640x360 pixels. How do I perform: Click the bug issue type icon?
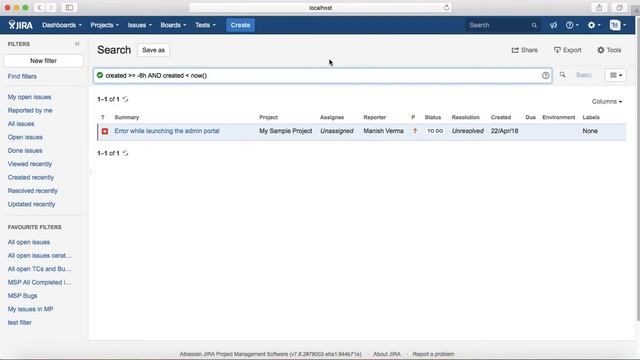click(x=105, y=131)
